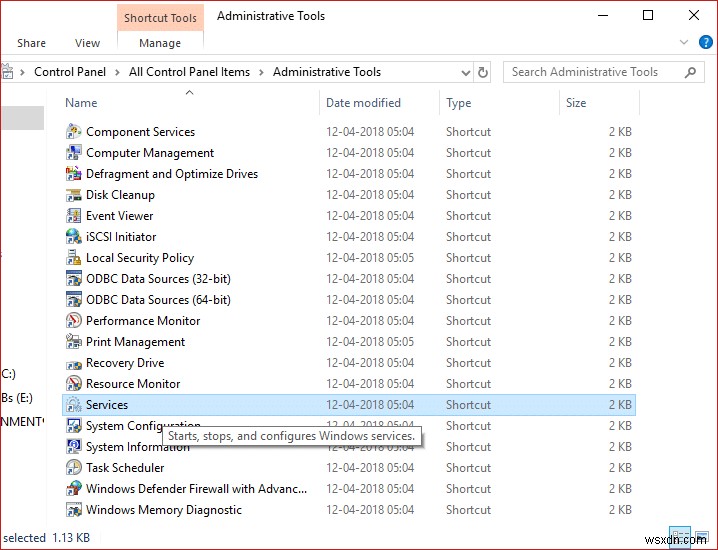Image resolution: width=718 pixels, height=550 pixels.
Task: Select the Resource Monitor icon
Action: click(73, 384)
